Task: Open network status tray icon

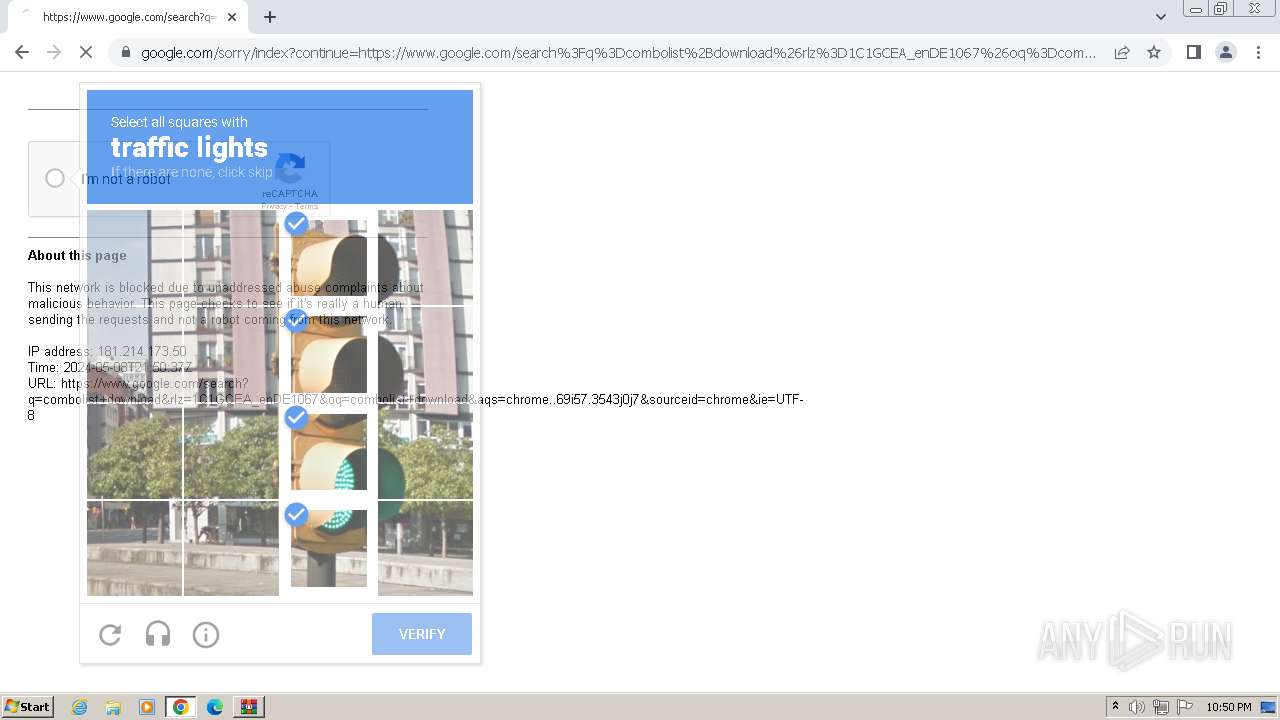Action: [x=1161, y=707]
